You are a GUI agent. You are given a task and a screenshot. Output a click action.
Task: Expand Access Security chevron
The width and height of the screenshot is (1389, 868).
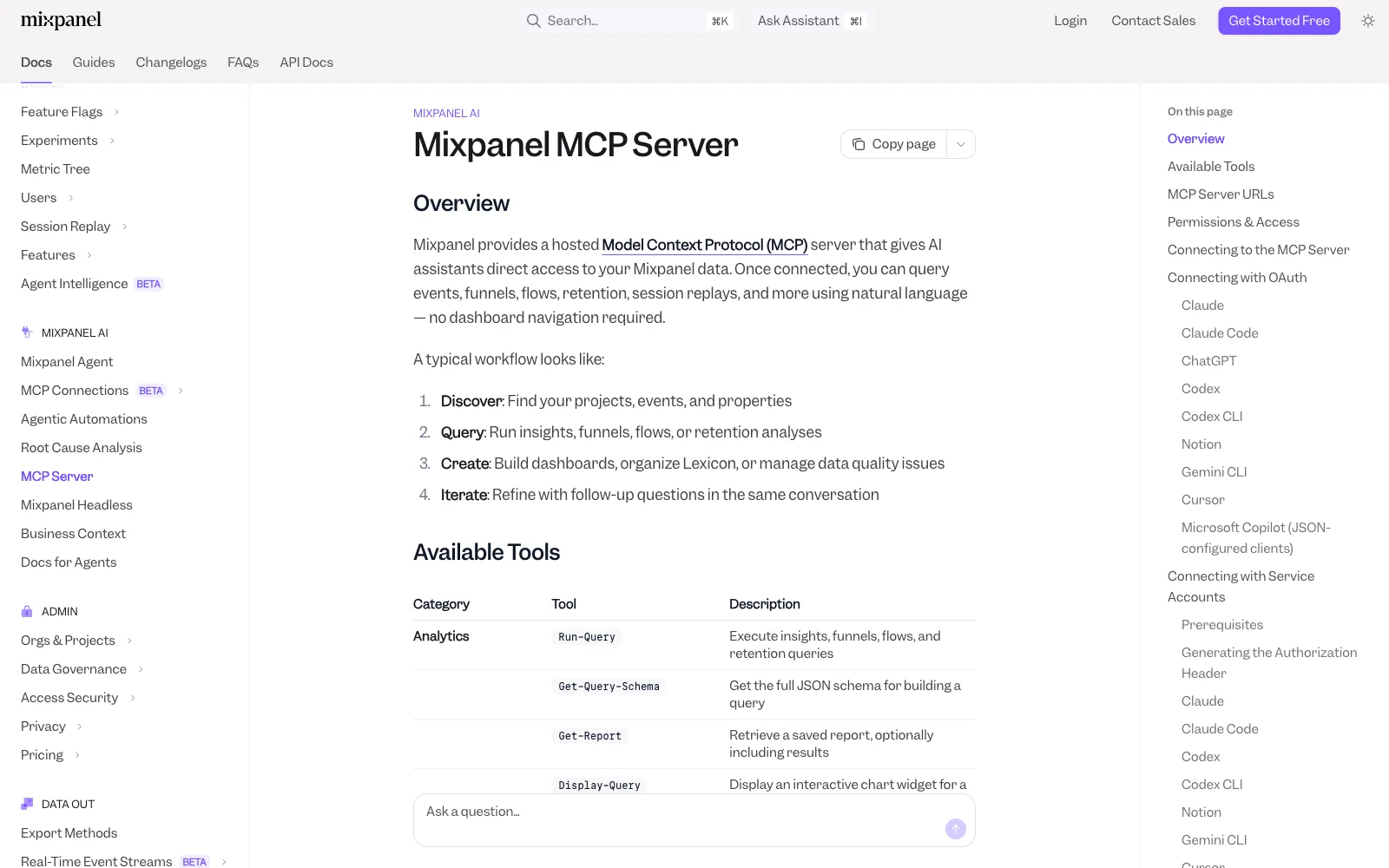tap(132, 698)
